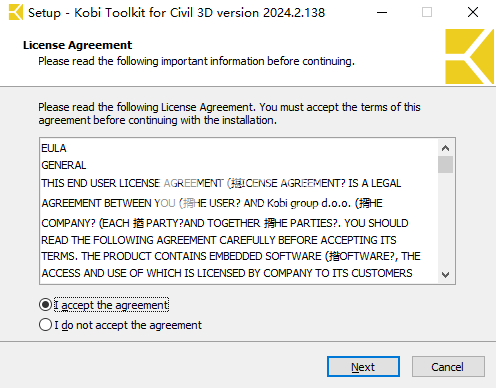Screen dimensions: 496x388
Task: Click the 'I do not accept the agreement' label
Action: coord(128,325)
